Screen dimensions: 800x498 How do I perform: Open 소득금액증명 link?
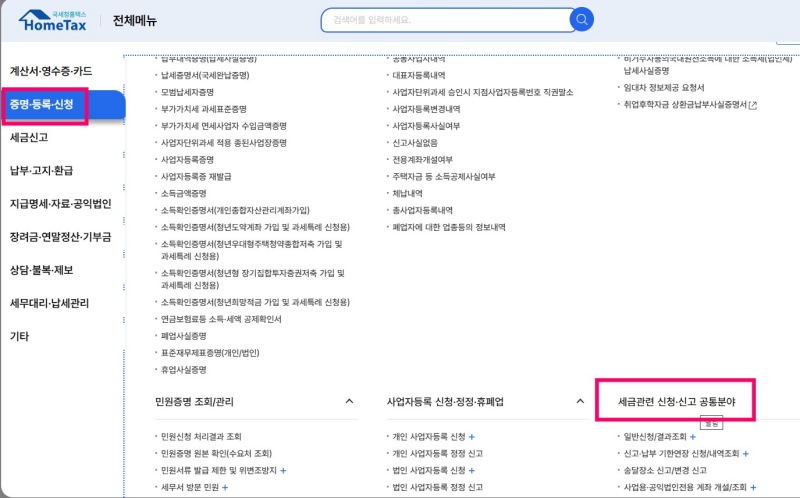184,193
